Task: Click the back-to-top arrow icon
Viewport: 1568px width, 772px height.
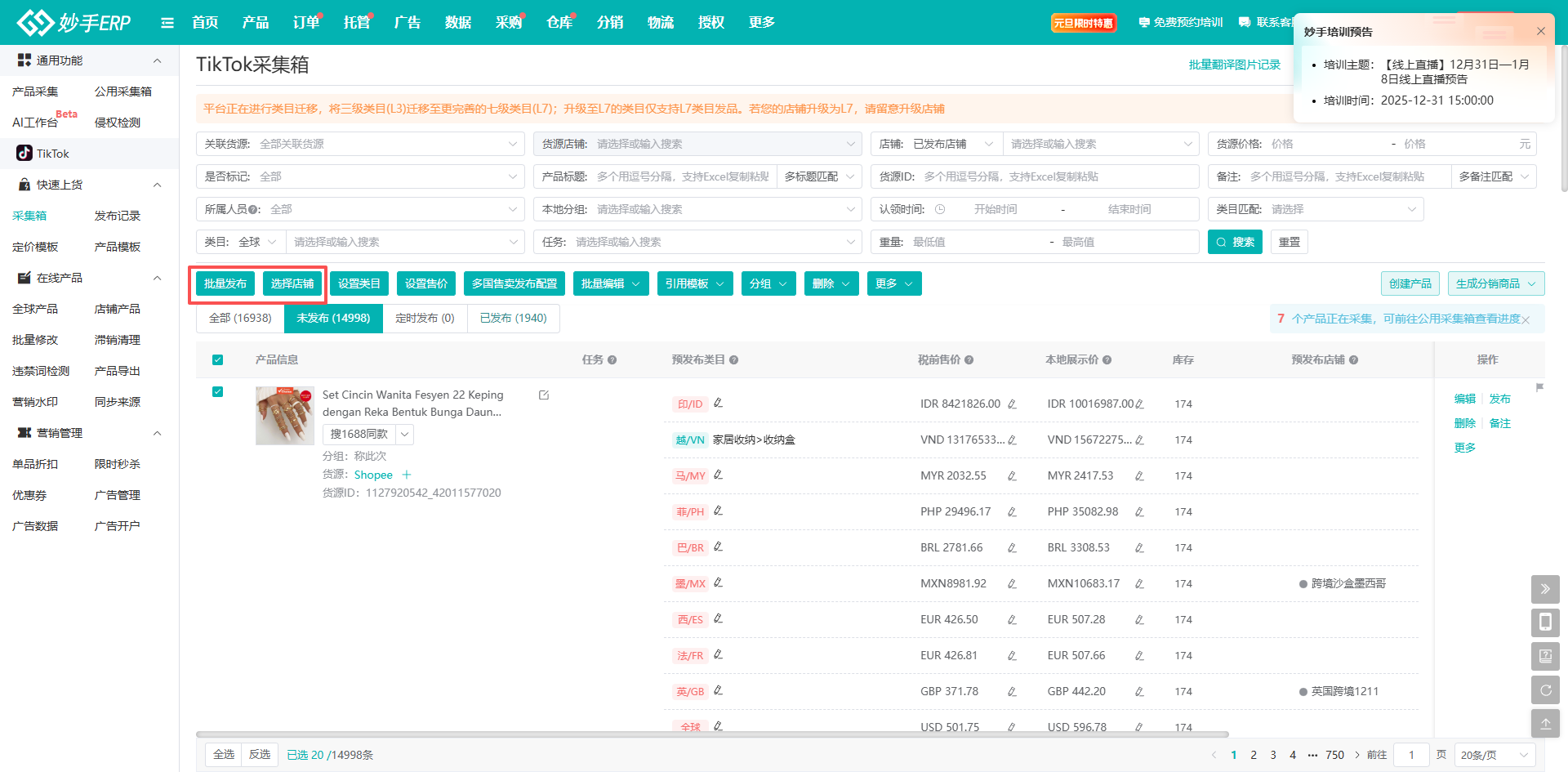Action: [1544, 724]
